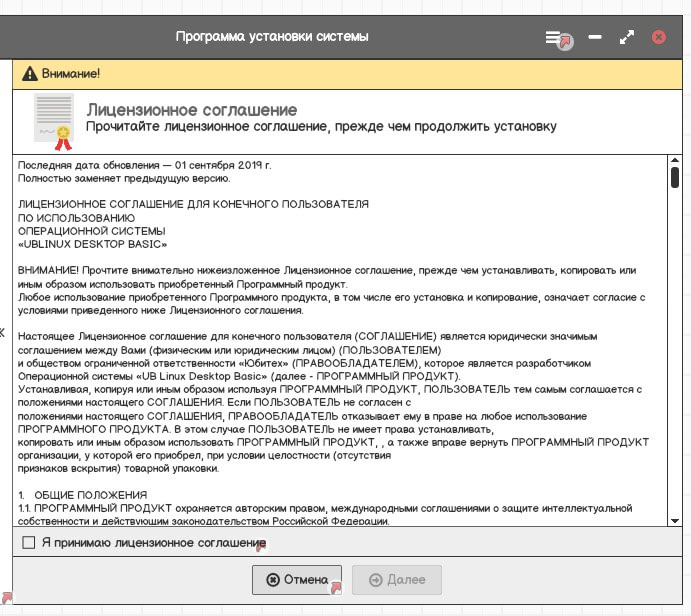
Task: Click the '«UBLINUX DESKTOP BASIC»' line
Action: tap(93, 244)
